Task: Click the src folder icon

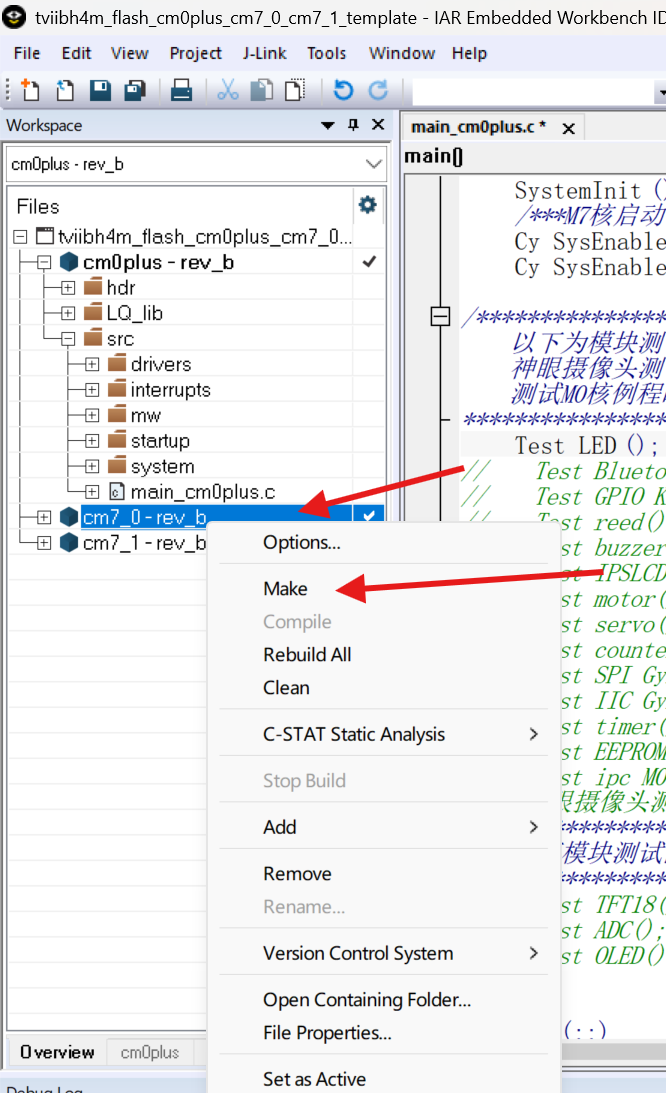Action: 93,338
